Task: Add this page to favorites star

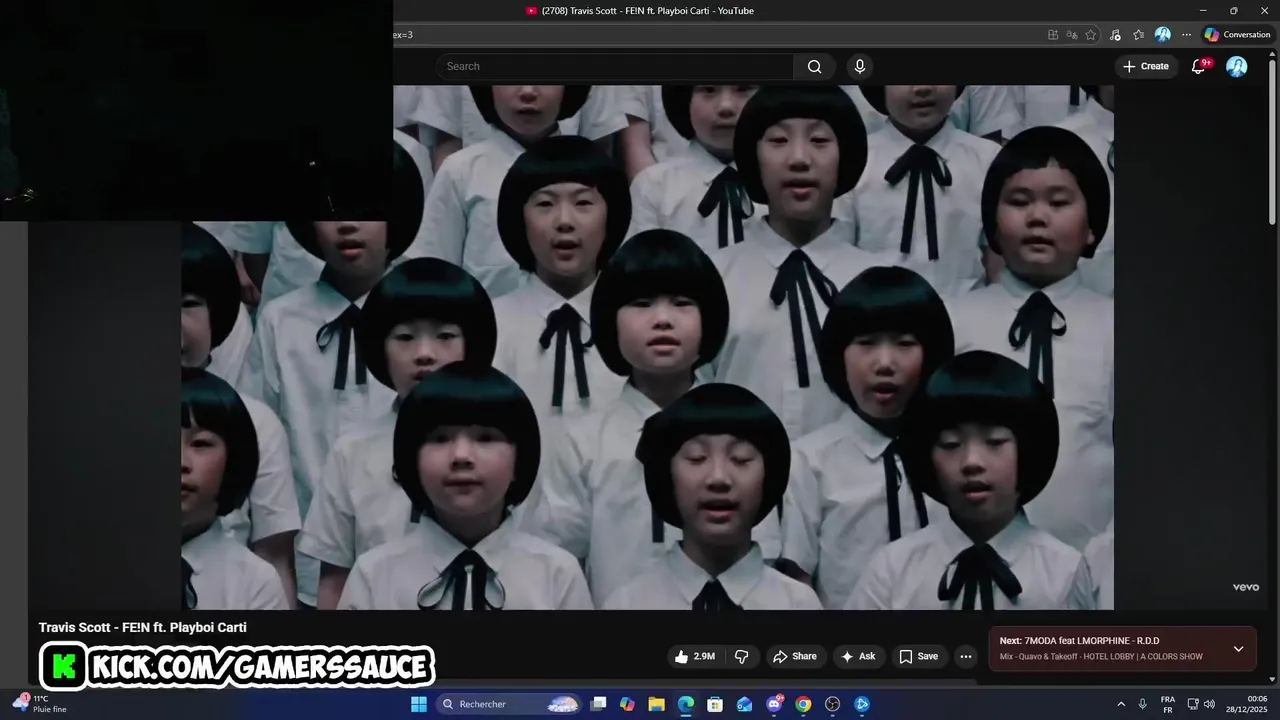Action: [x=1090, y=34]
